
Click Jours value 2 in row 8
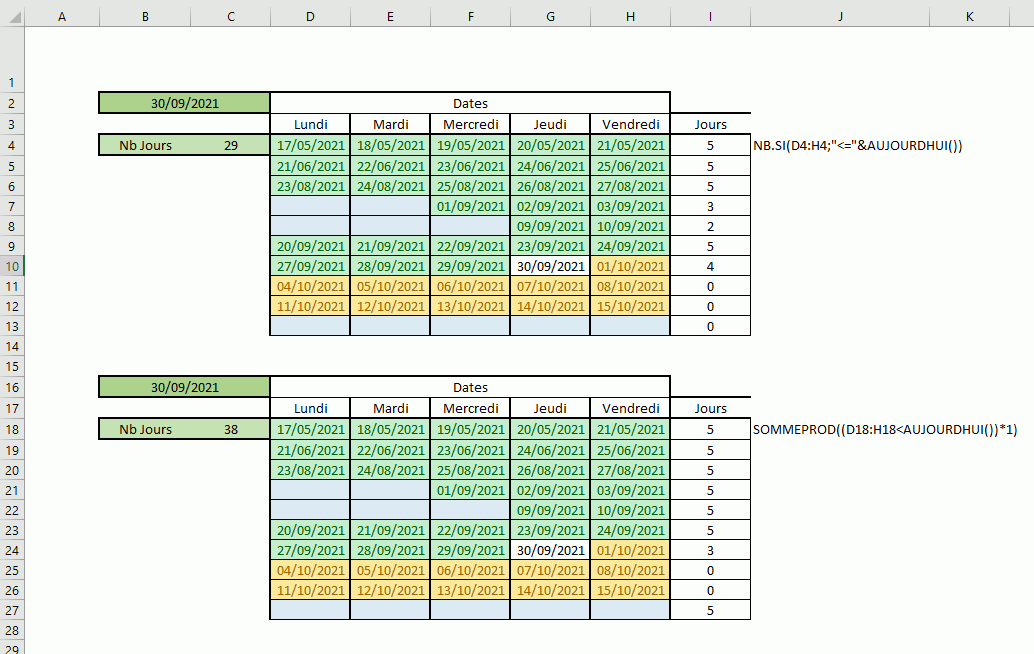pos(710,226)
